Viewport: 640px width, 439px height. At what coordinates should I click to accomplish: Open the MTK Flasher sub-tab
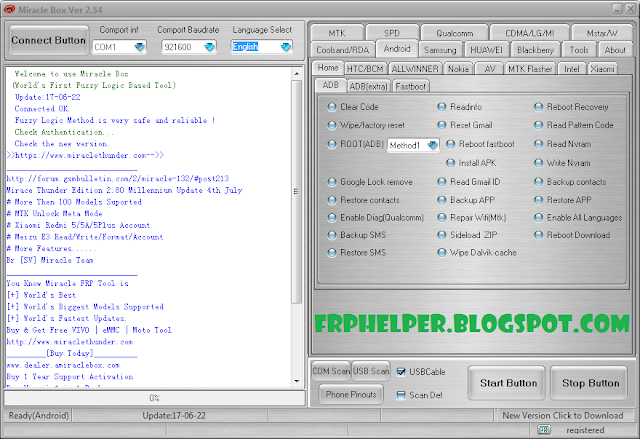pos(530,69)
